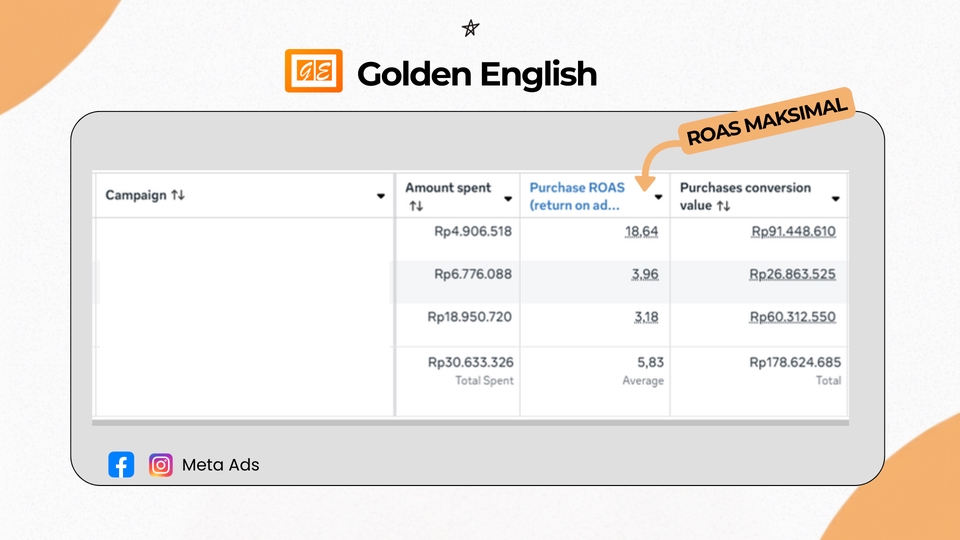Click Amount spent column header text

(x=448, y=188)
